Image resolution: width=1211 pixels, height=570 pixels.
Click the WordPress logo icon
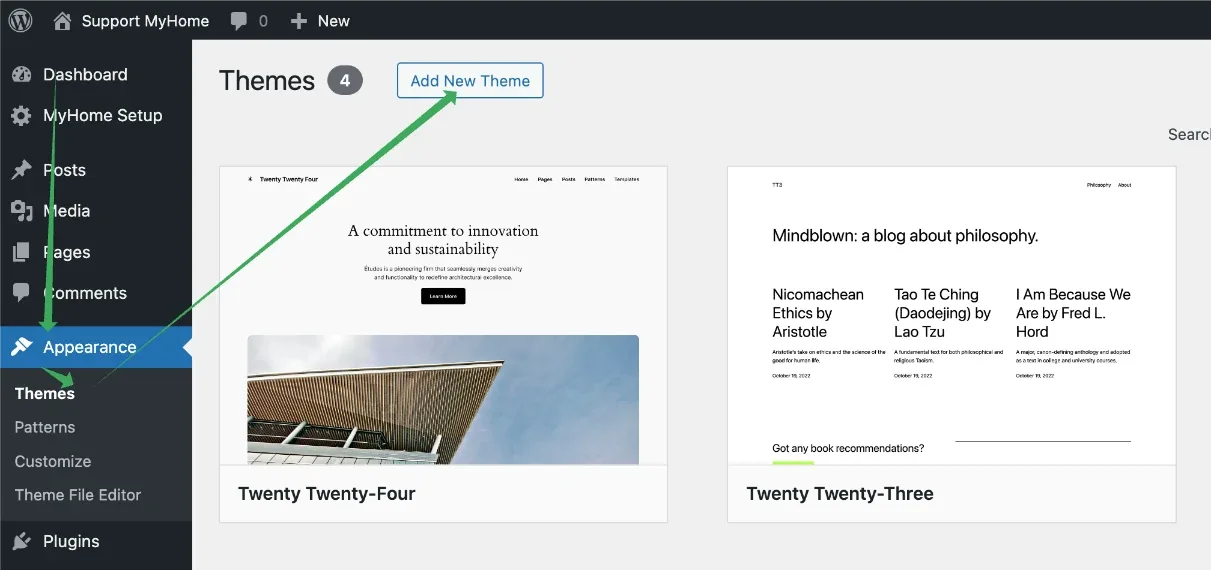21,20
